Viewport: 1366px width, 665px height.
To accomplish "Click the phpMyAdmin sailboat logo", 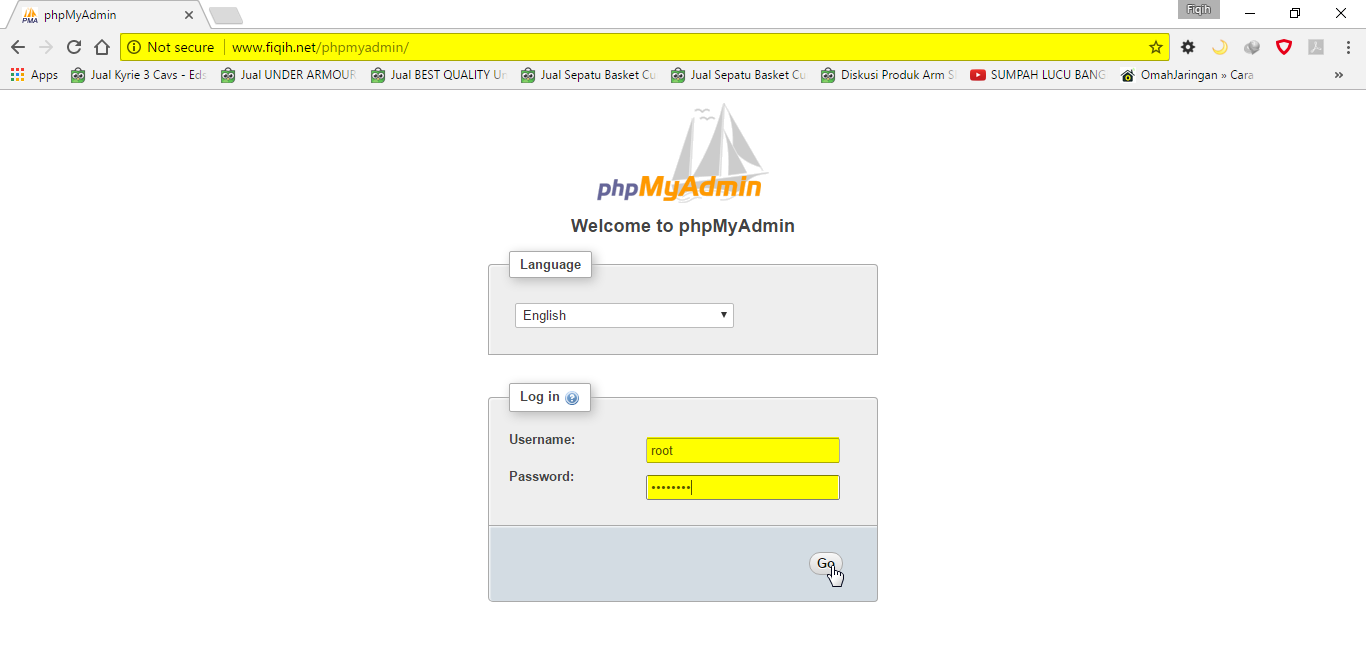I will (x=682, y=153).
